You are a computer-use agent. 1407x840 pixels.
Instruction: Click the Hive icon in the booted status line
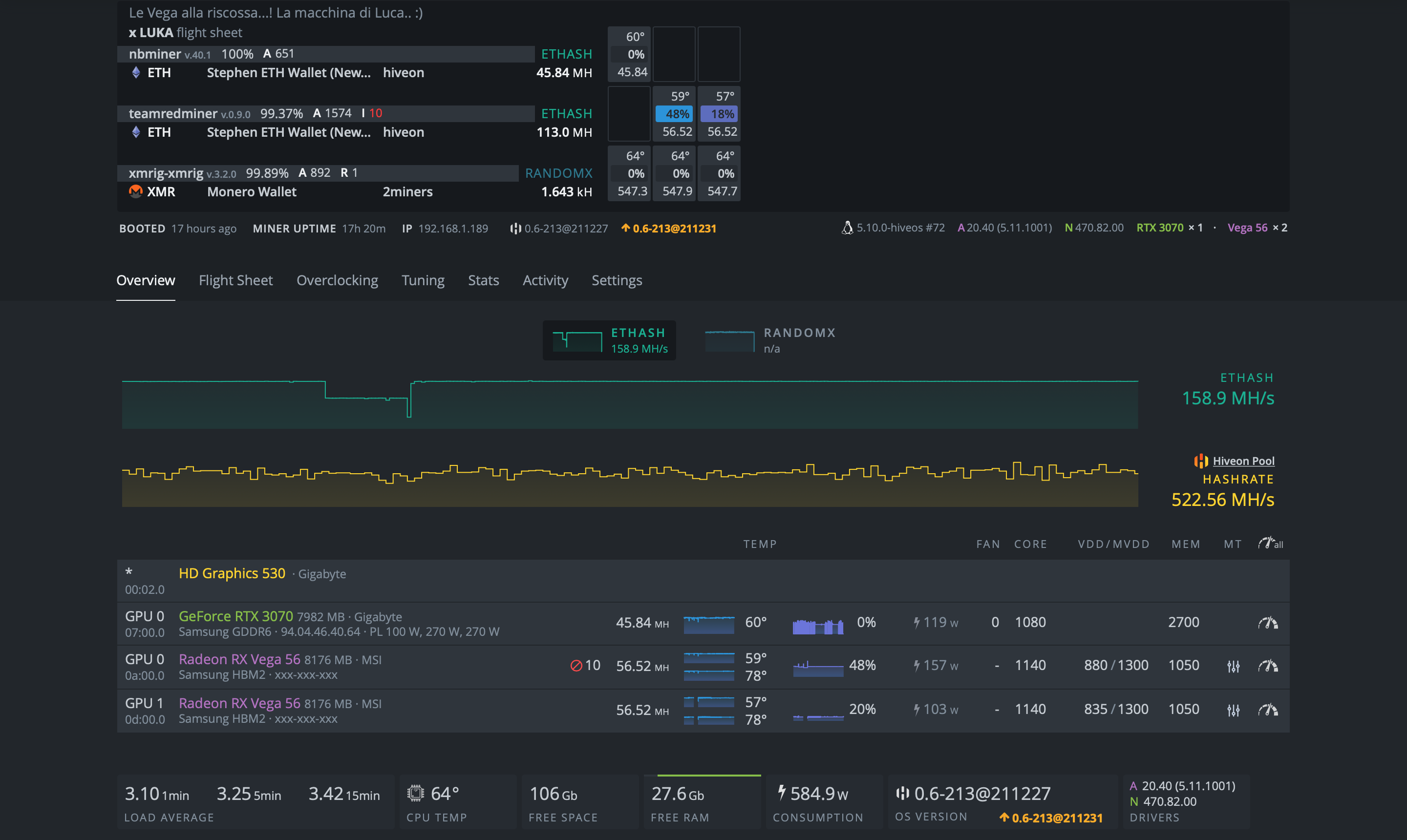point(515,228)
